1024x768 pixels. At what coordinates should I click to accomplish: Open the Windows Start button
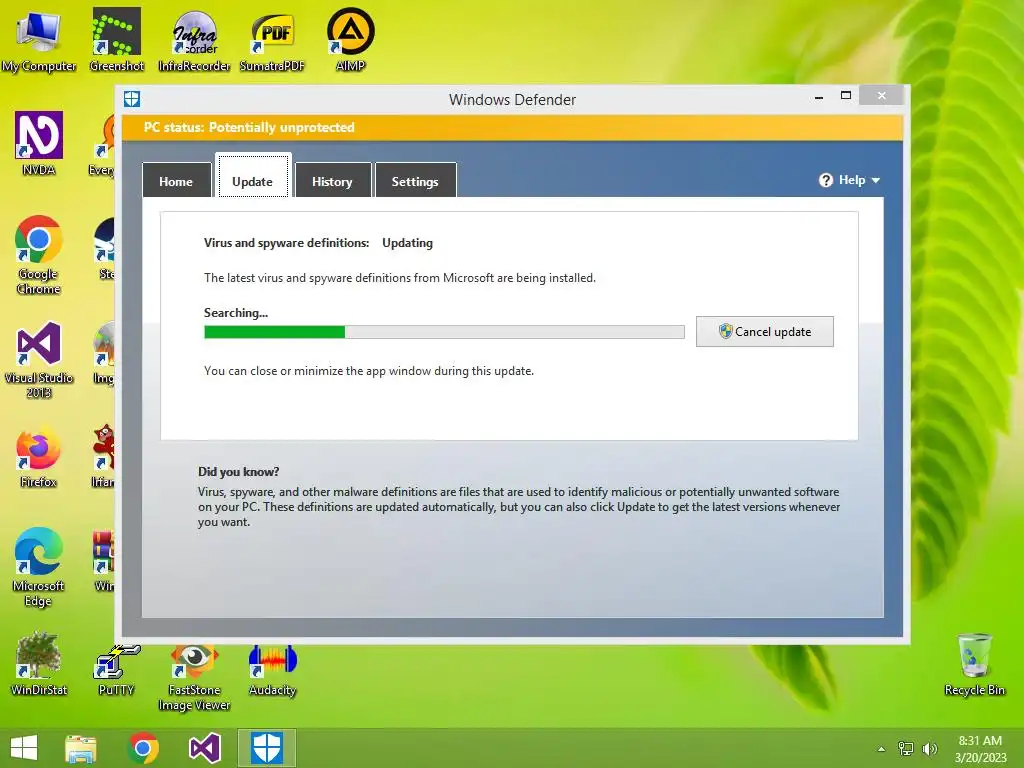click(24, 748)
